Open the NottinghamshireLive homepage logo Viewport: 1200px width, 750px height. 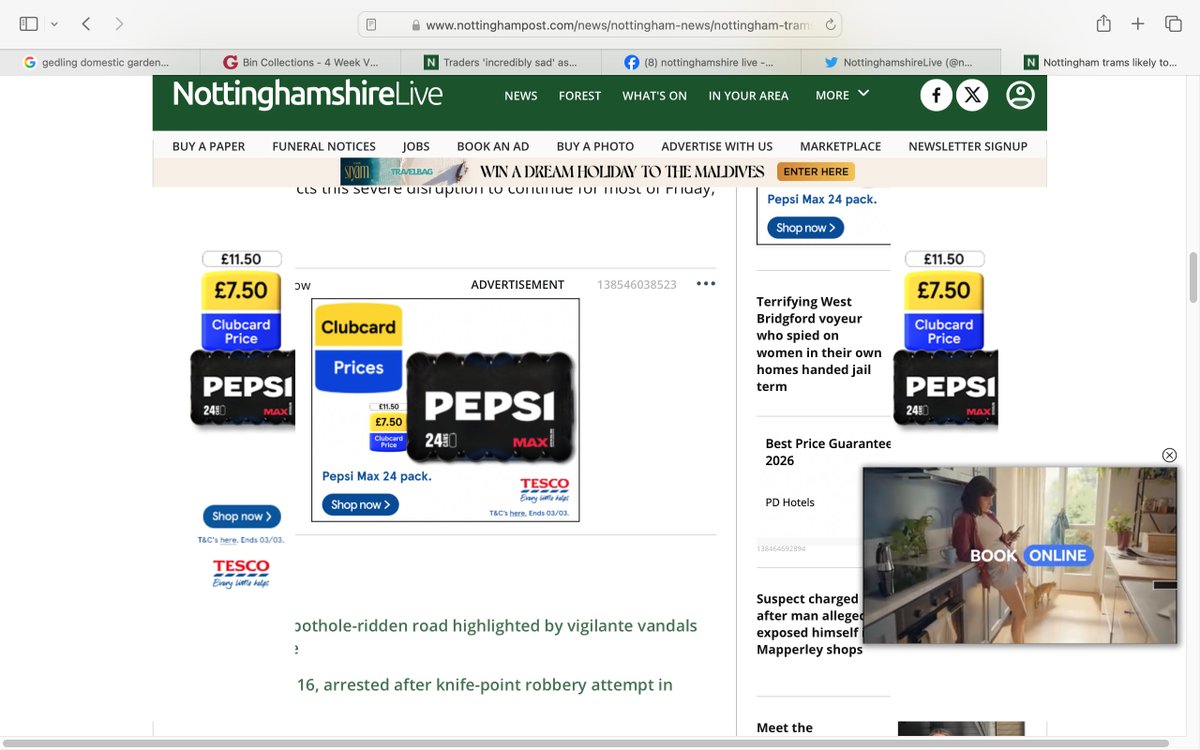(x=307, y=94)
